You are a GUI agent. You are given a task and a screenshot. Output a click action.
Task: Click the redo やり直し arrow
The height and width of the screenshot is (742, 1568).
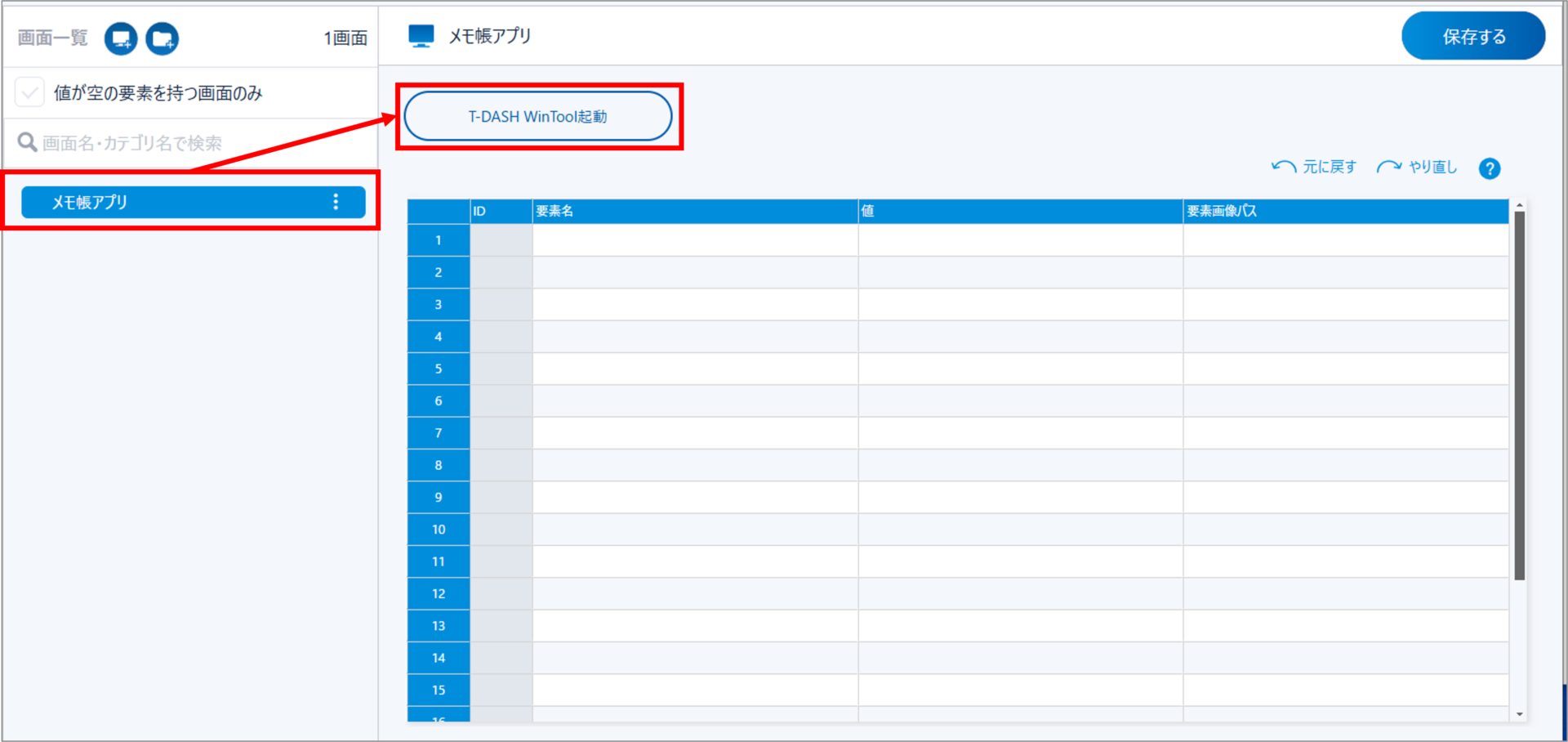[1388, 168]
